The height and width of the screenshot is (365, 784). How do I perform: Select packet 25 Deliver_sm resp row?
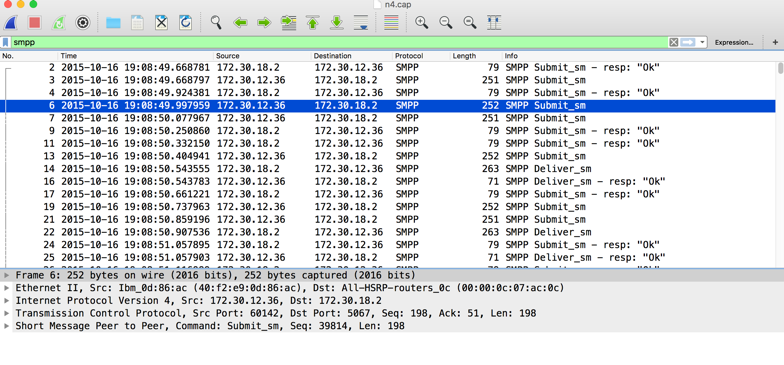[x=389, y=258]
